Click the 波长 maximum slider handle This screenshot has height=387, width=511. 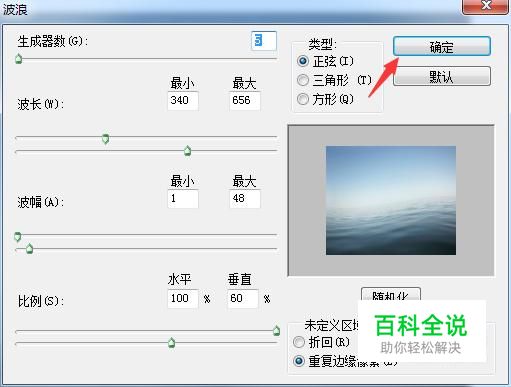[188, 151]
